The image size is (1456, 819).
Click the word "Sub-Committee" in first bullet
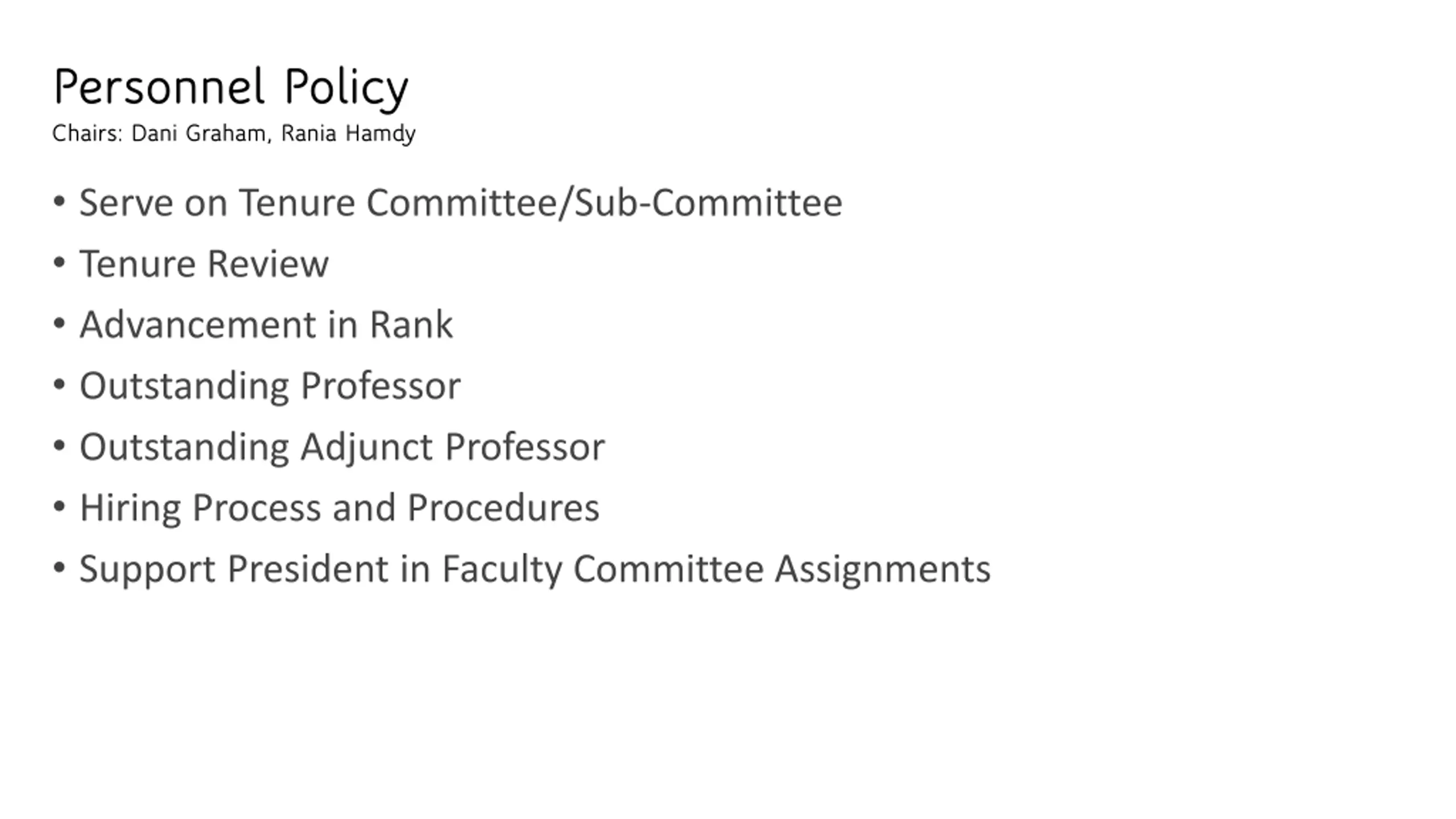(x=708, y=202)
